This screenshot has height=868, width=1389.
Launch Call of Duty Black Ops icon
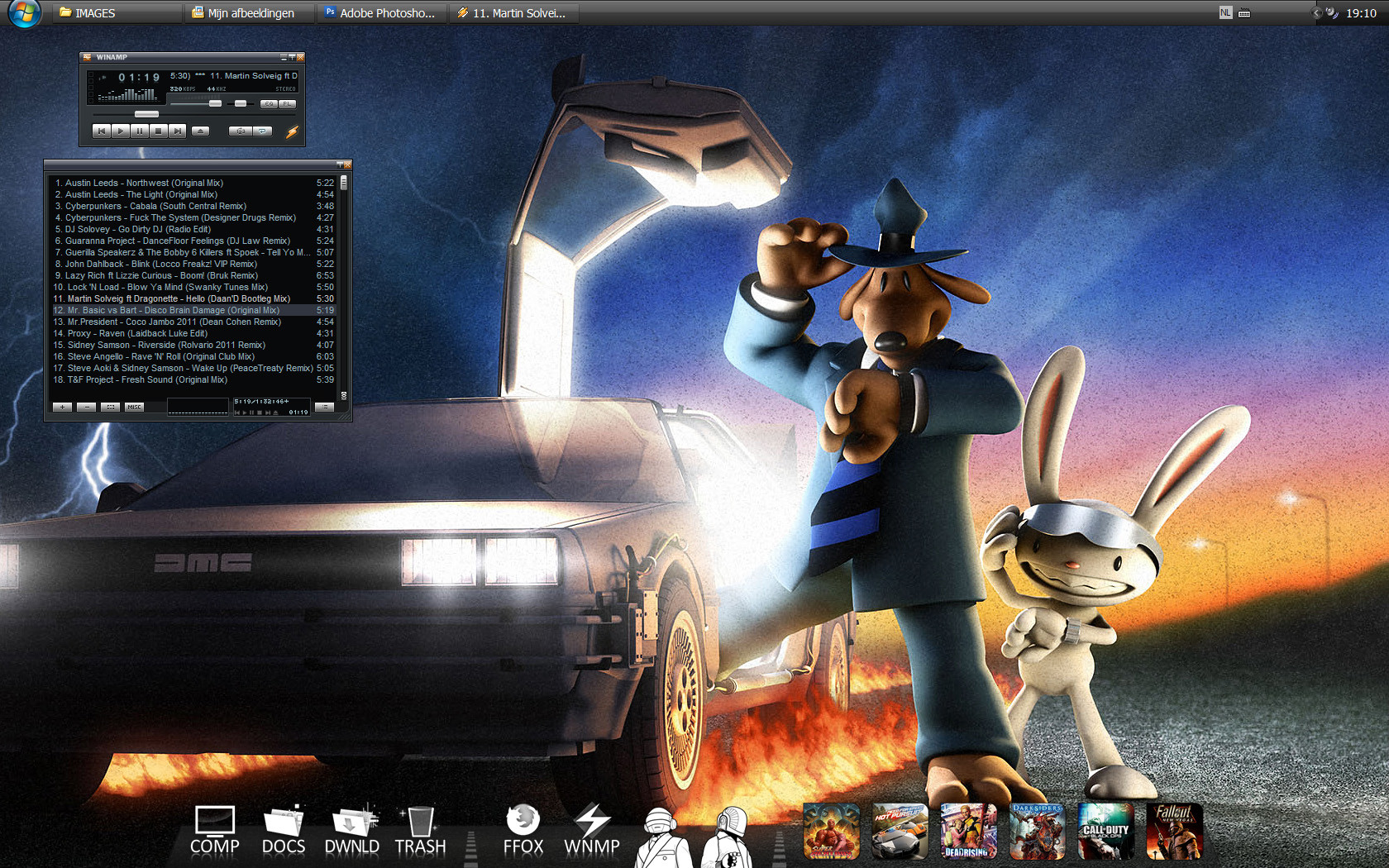1106,831
